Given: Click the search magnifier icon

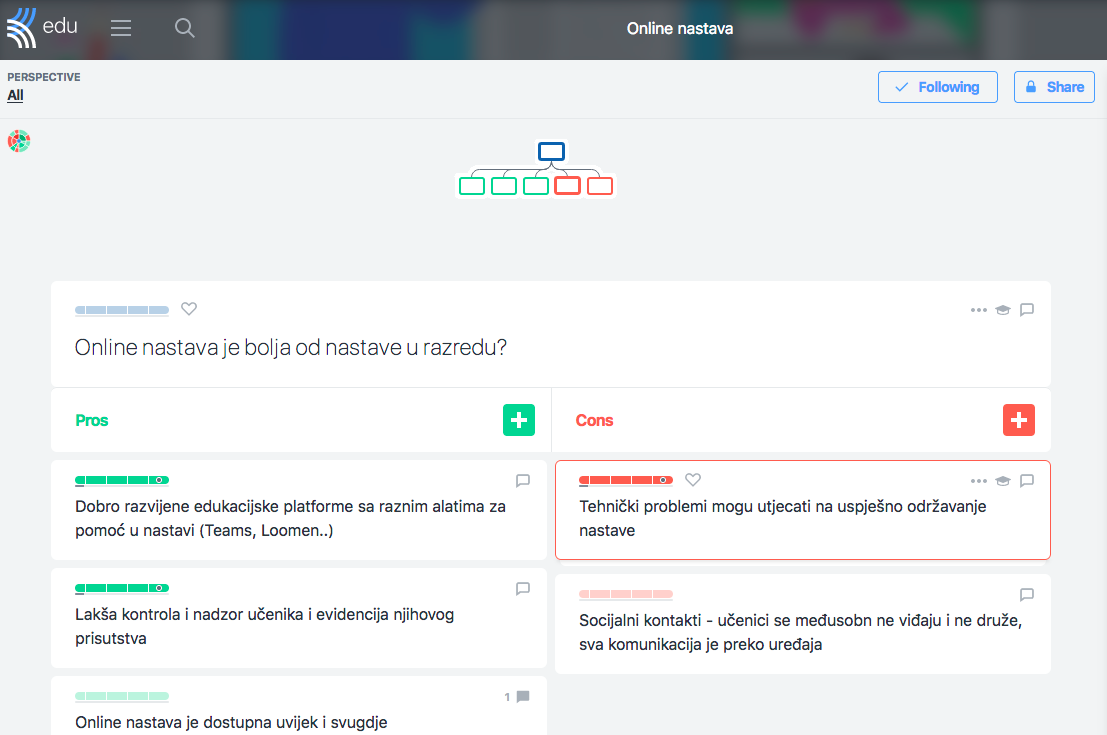Looking at the screenshot, I should coord(184,29).
